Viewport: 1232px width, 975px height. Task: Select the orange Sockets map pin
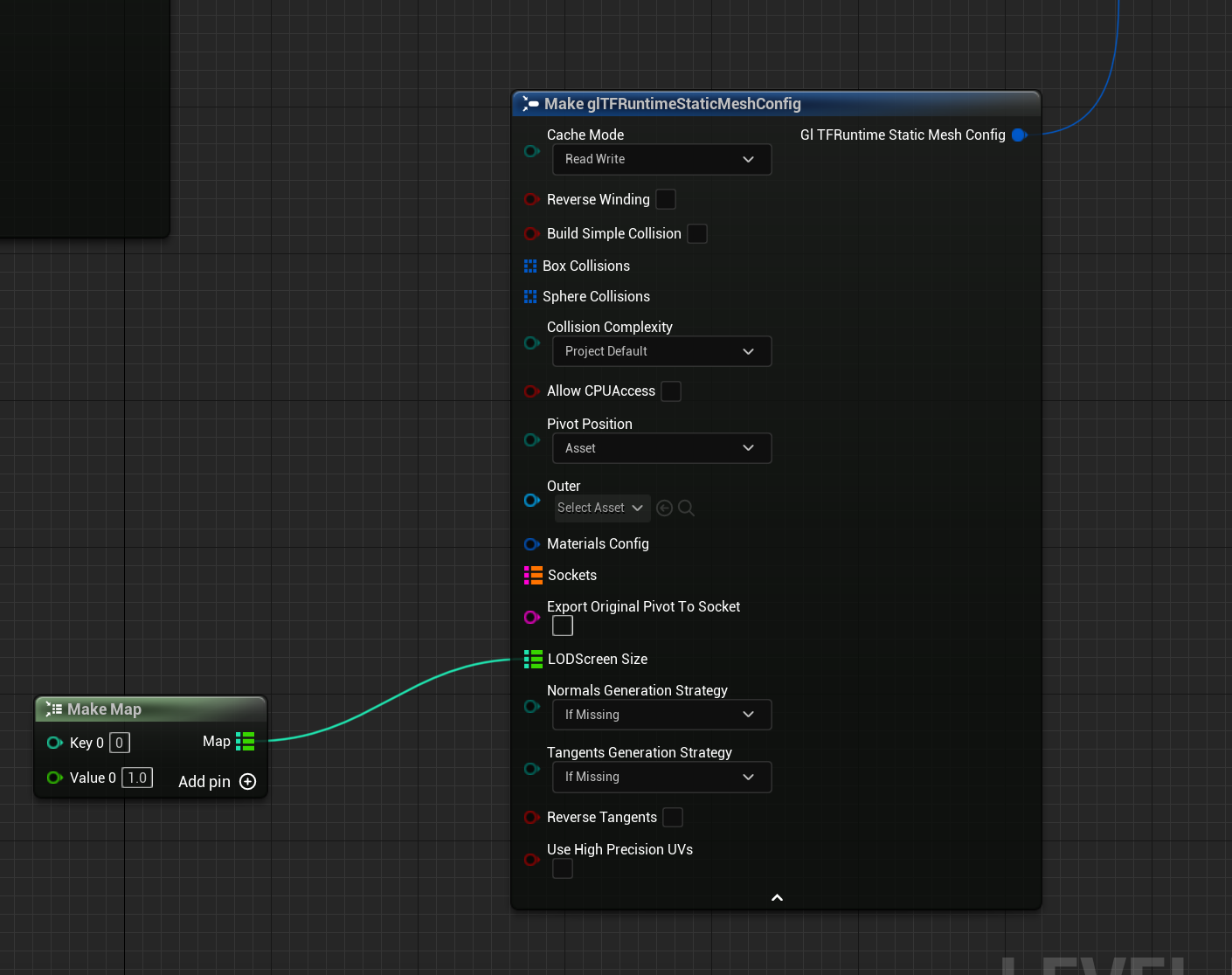(532, 575)
